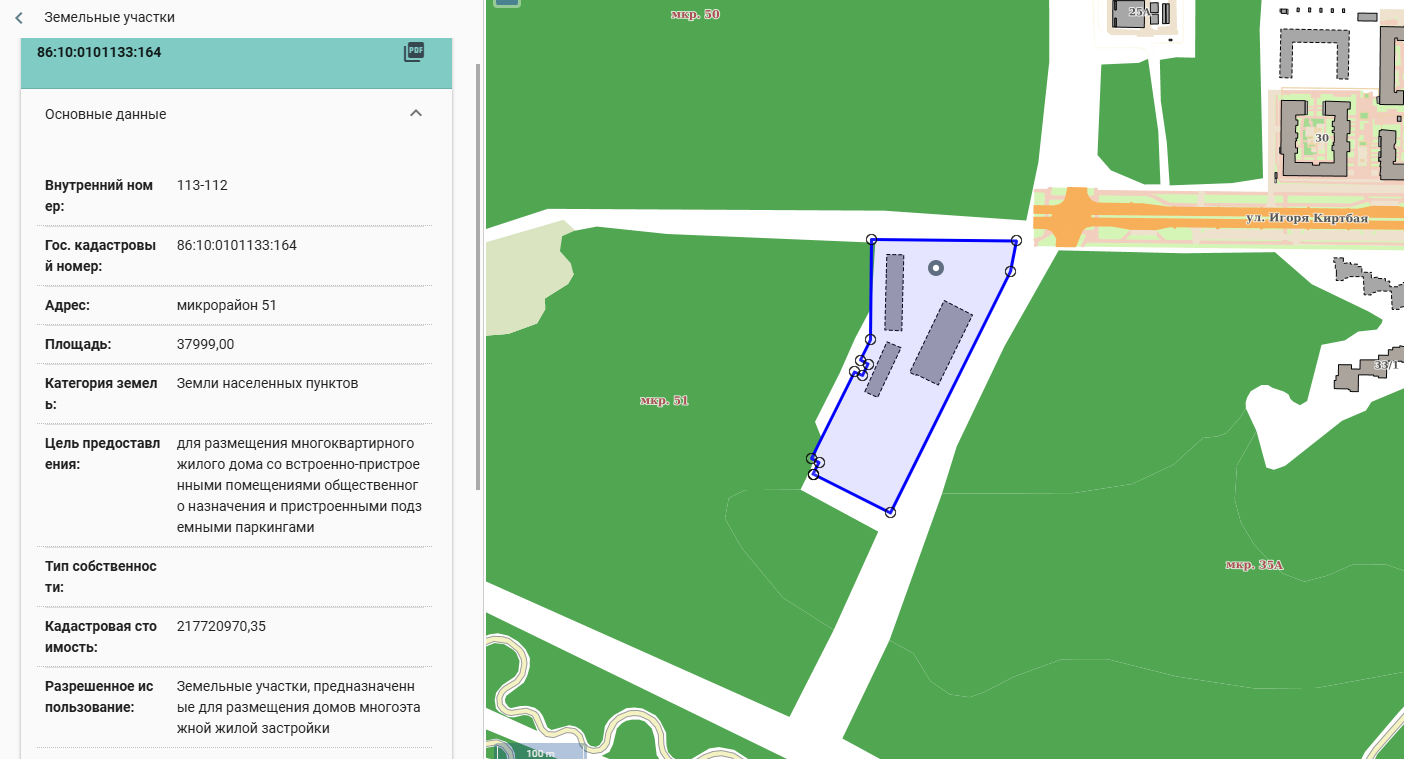Select the parcel's southernmost vertex
This screenshot has height=759, width=1404.
tap(890, 512)
